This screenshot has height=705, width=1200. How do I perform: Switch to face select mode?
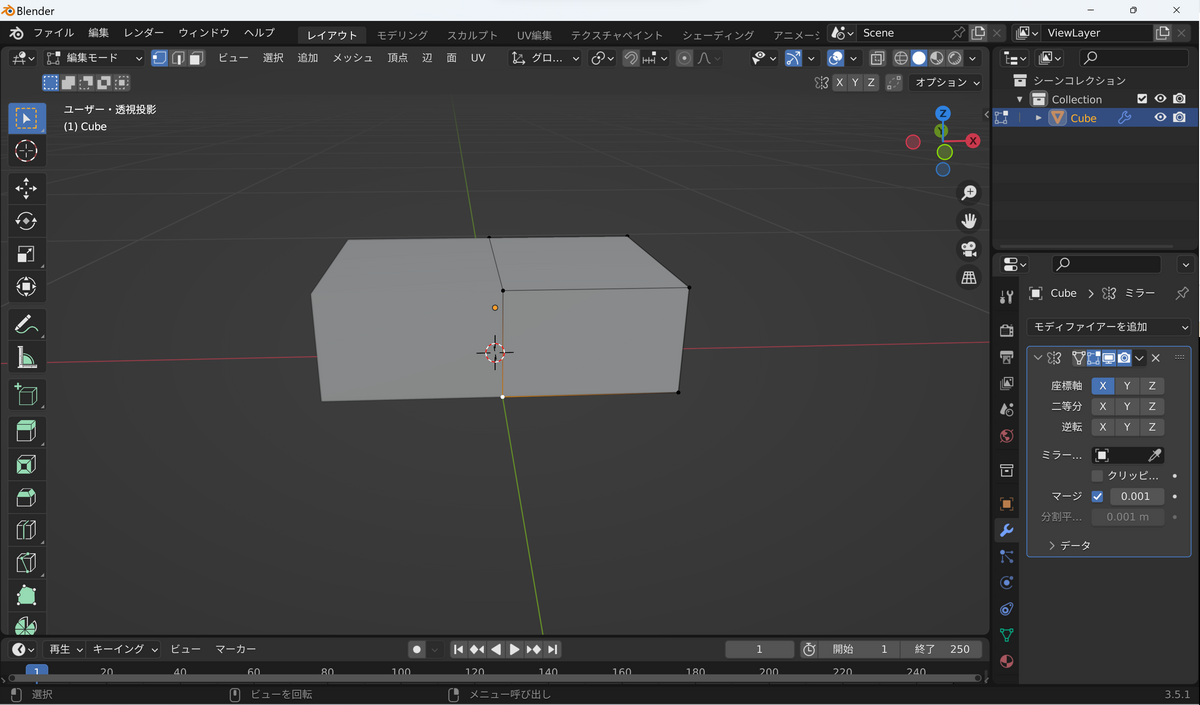click(x=196, y=58)
